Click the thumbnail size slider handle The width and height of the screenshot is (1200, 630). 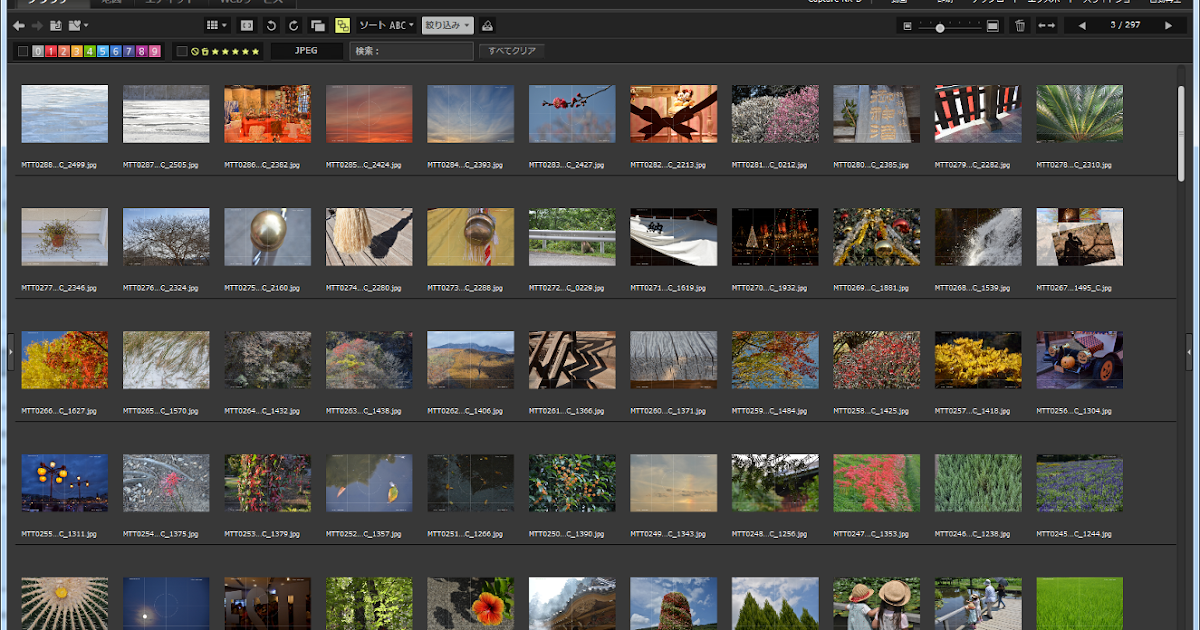[x=940, y=27]
